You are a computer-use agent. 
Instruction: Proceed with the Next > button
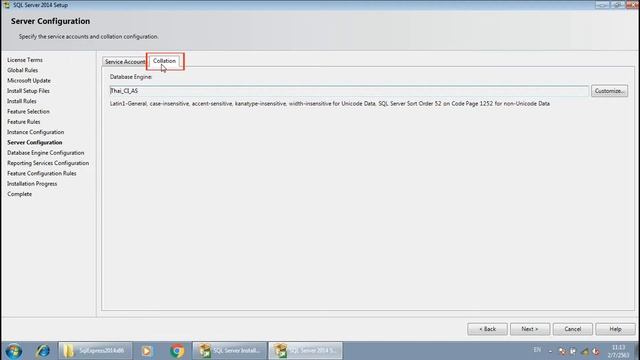[x=530, y=329]
